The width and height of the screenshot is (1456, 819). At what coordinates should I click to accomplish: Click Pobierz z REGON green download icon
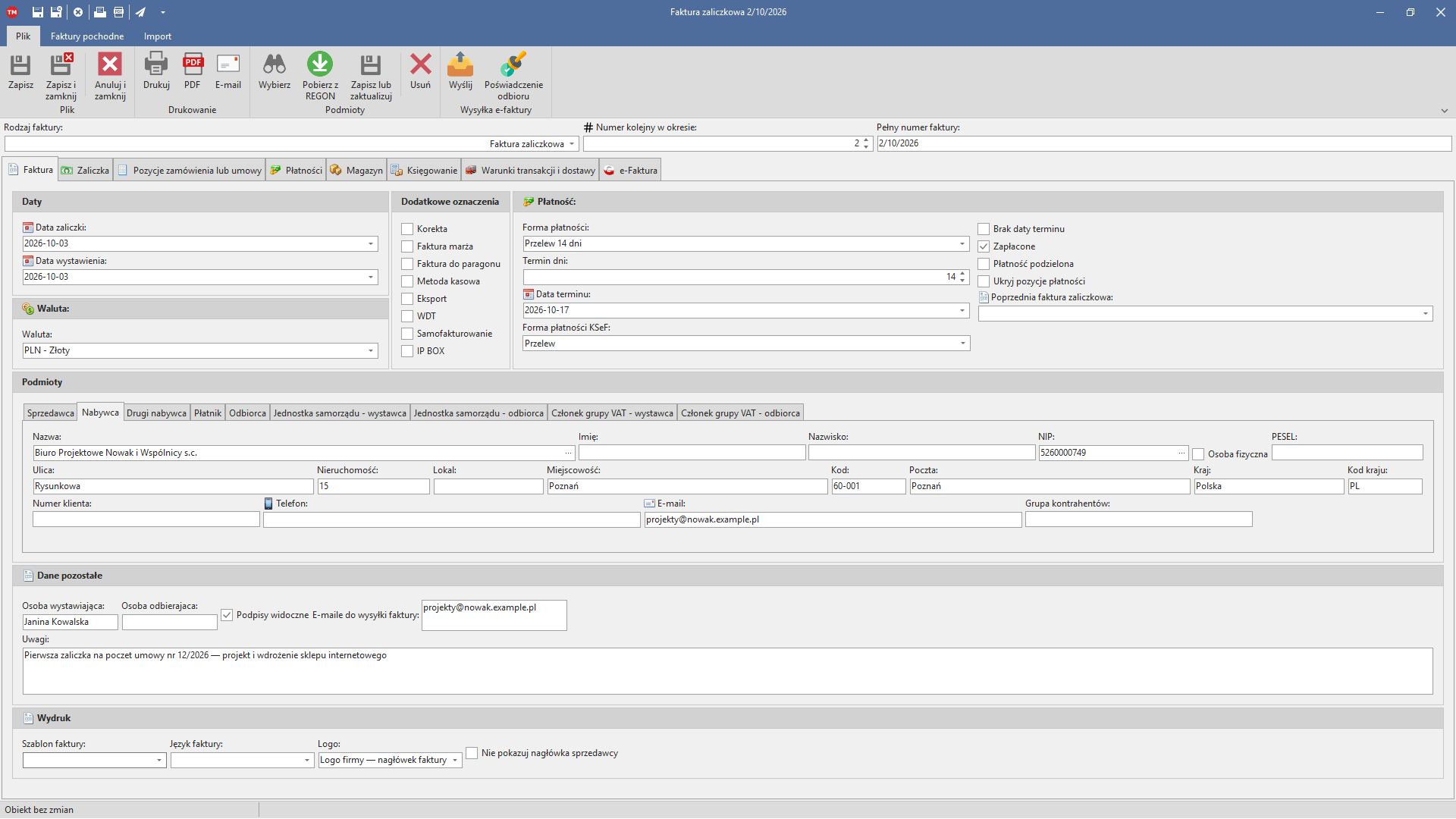tap(320, 65)
